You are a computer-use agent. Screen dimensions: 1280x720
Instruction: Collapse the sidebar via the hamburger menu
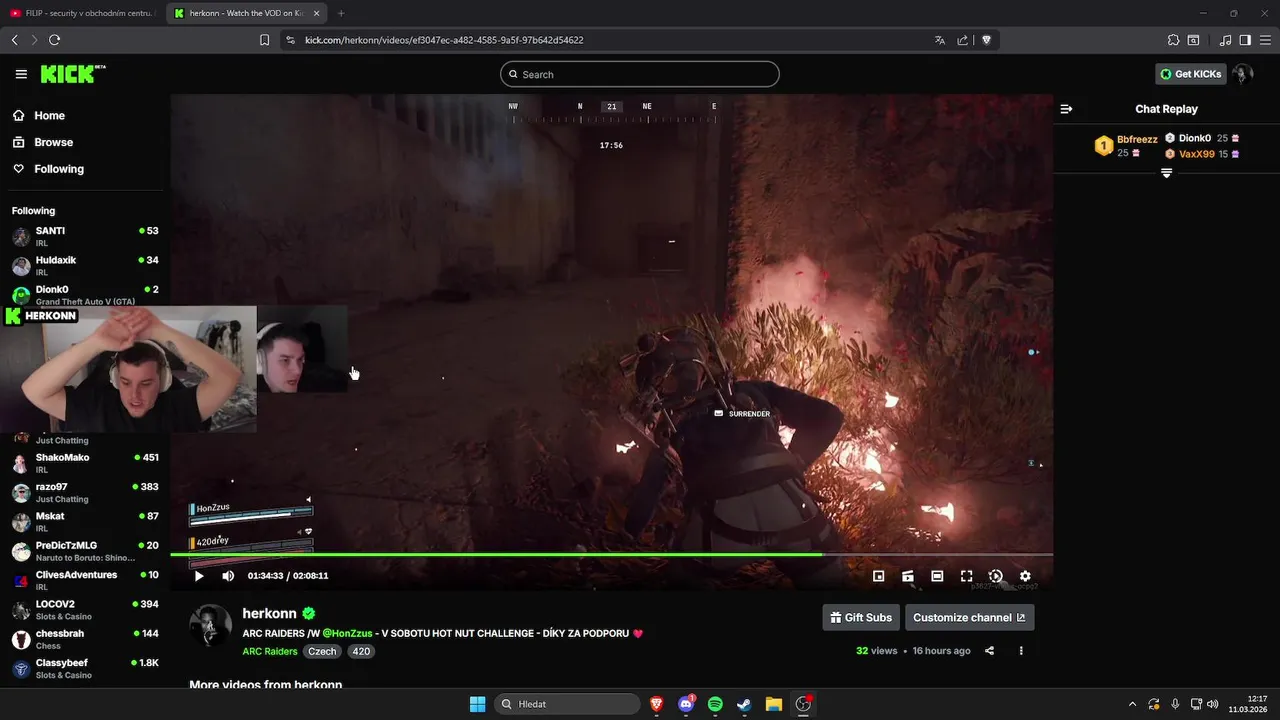[x=21, y=74]
